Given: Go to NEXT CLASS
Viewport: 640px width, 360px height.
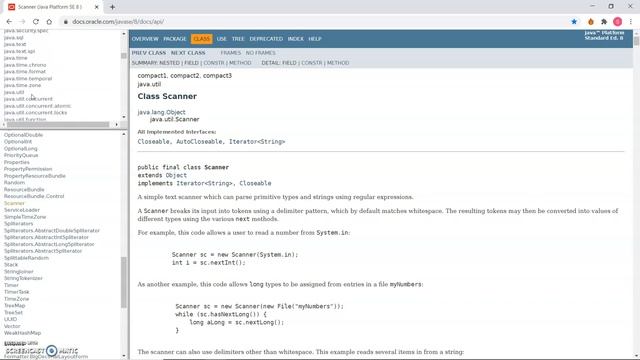Looking at the screenshot, I should [188, 53].
